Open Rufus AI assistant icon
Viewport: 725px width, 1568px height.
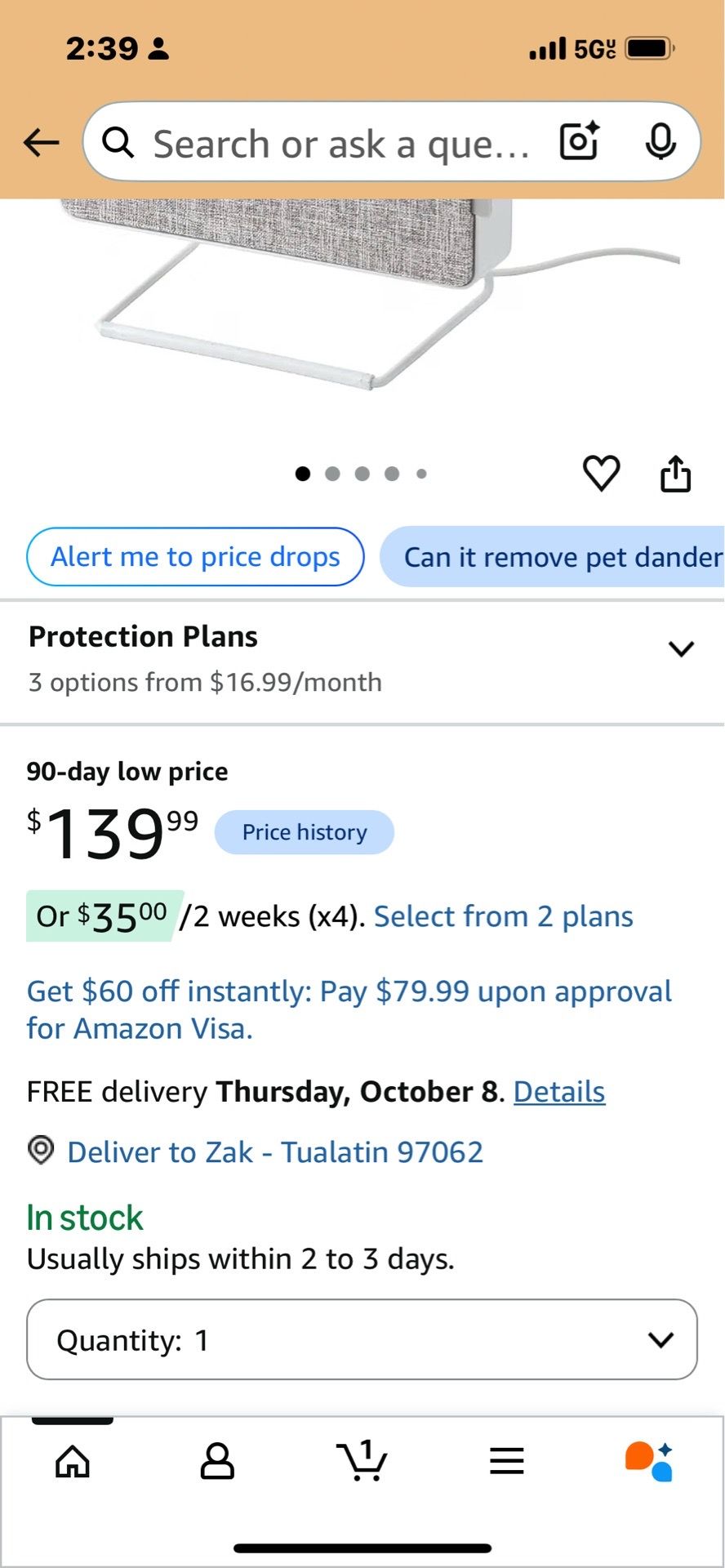coord(649,1461)
